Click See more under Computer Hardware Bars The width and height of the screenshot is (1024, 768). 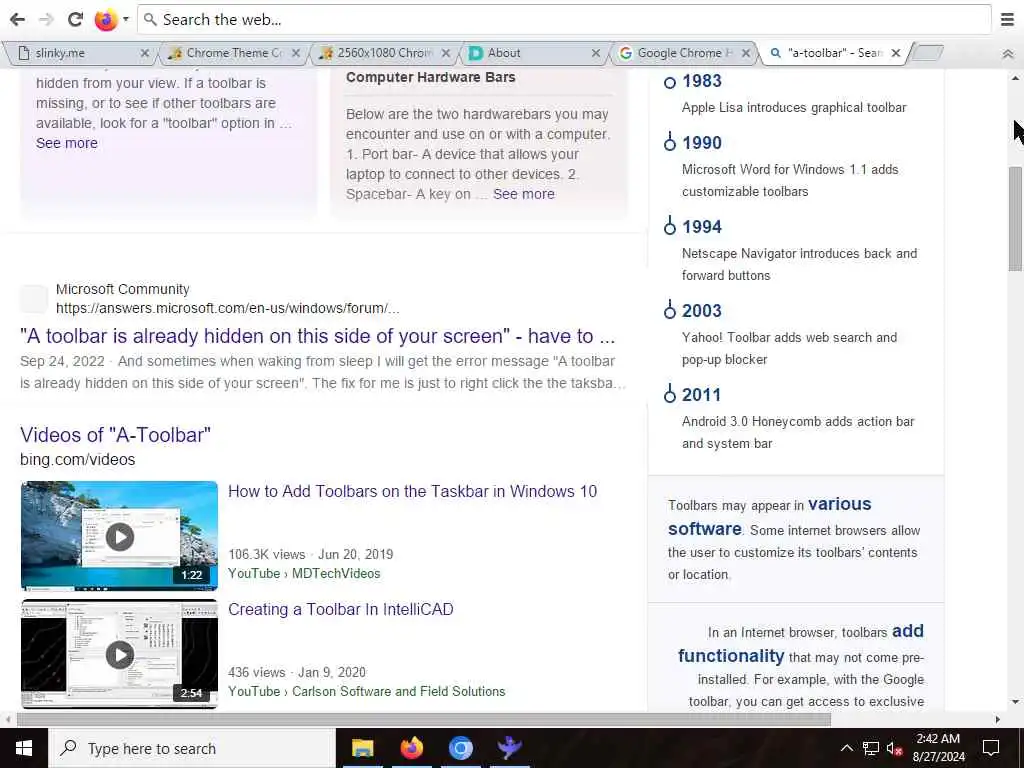click(524, 194)
